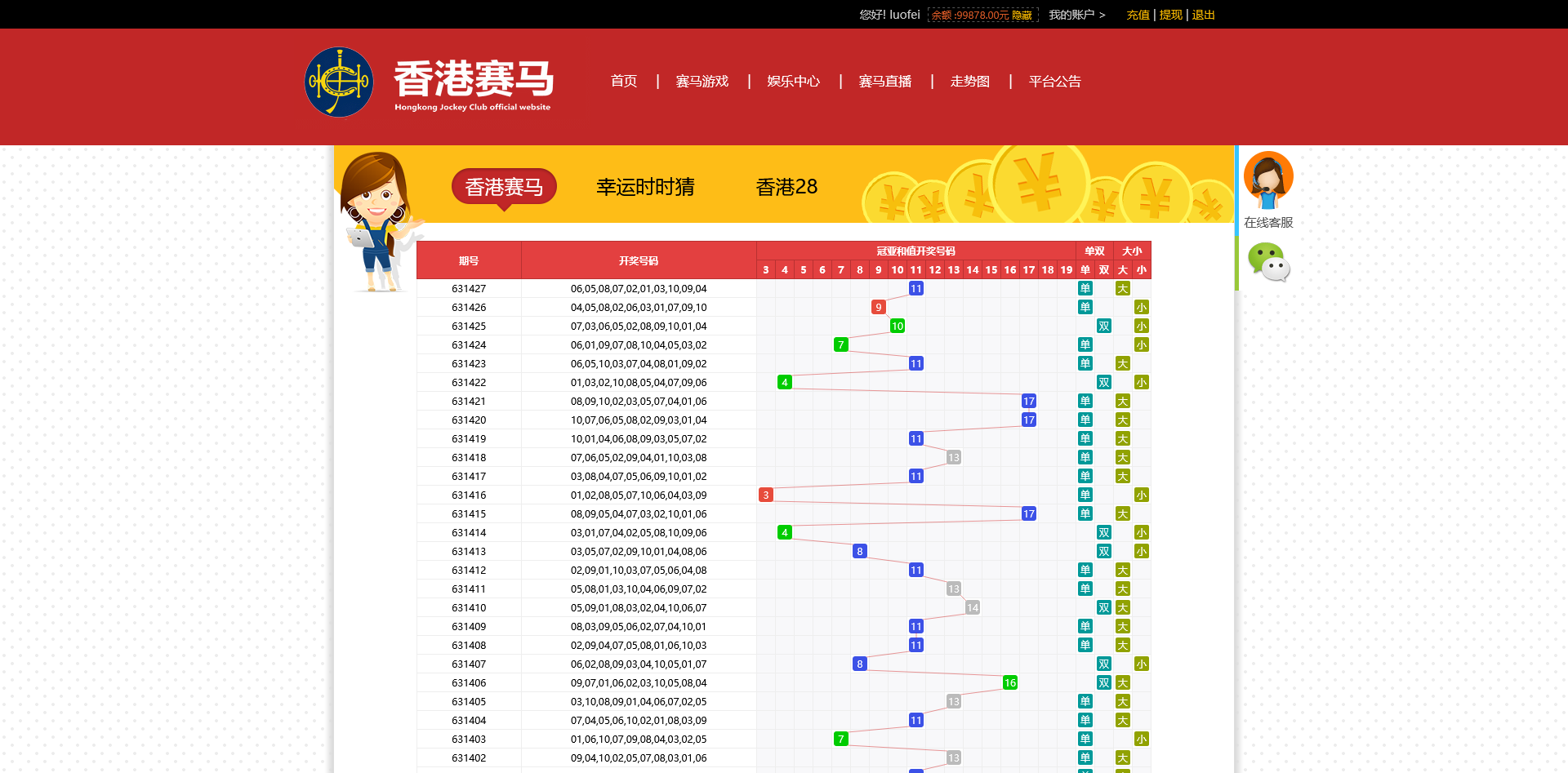This screenshot has width=1568, height=773.
Task: Click red number 9 marker in row 631426
Action: [x=878, y=308]
